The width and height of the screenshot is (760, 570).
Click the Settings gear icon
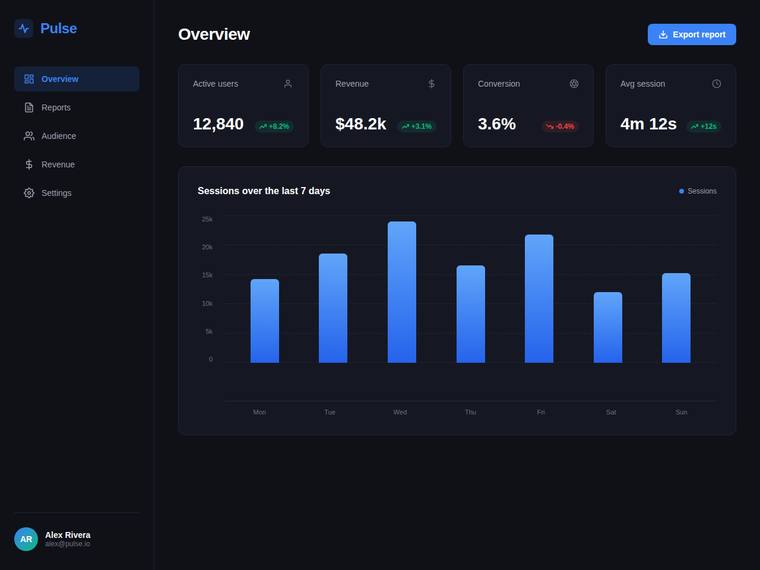[x=29, y=193]
